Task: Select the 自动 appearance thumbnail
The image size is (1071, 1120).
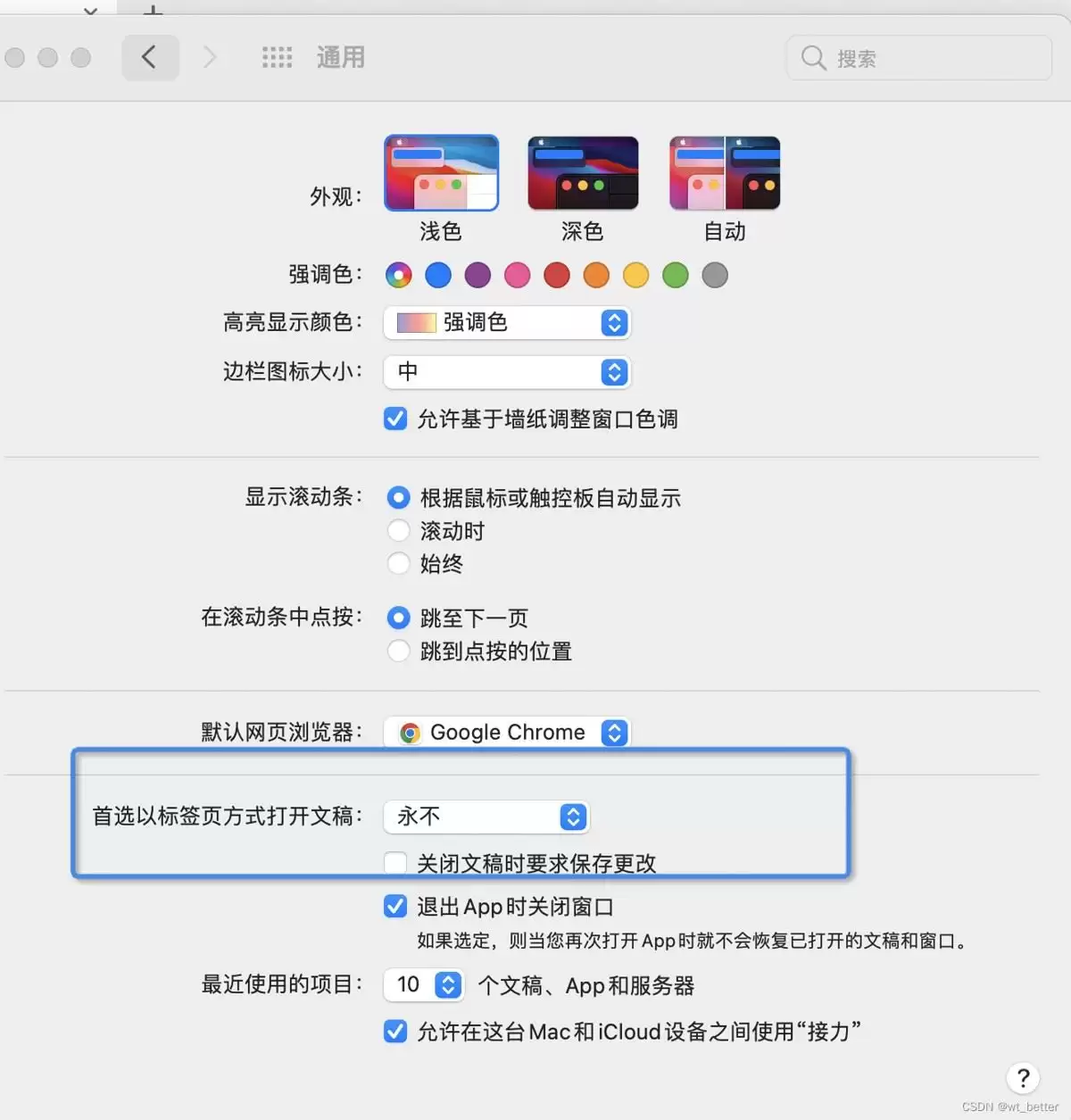Action: click(x=724, y=172)
